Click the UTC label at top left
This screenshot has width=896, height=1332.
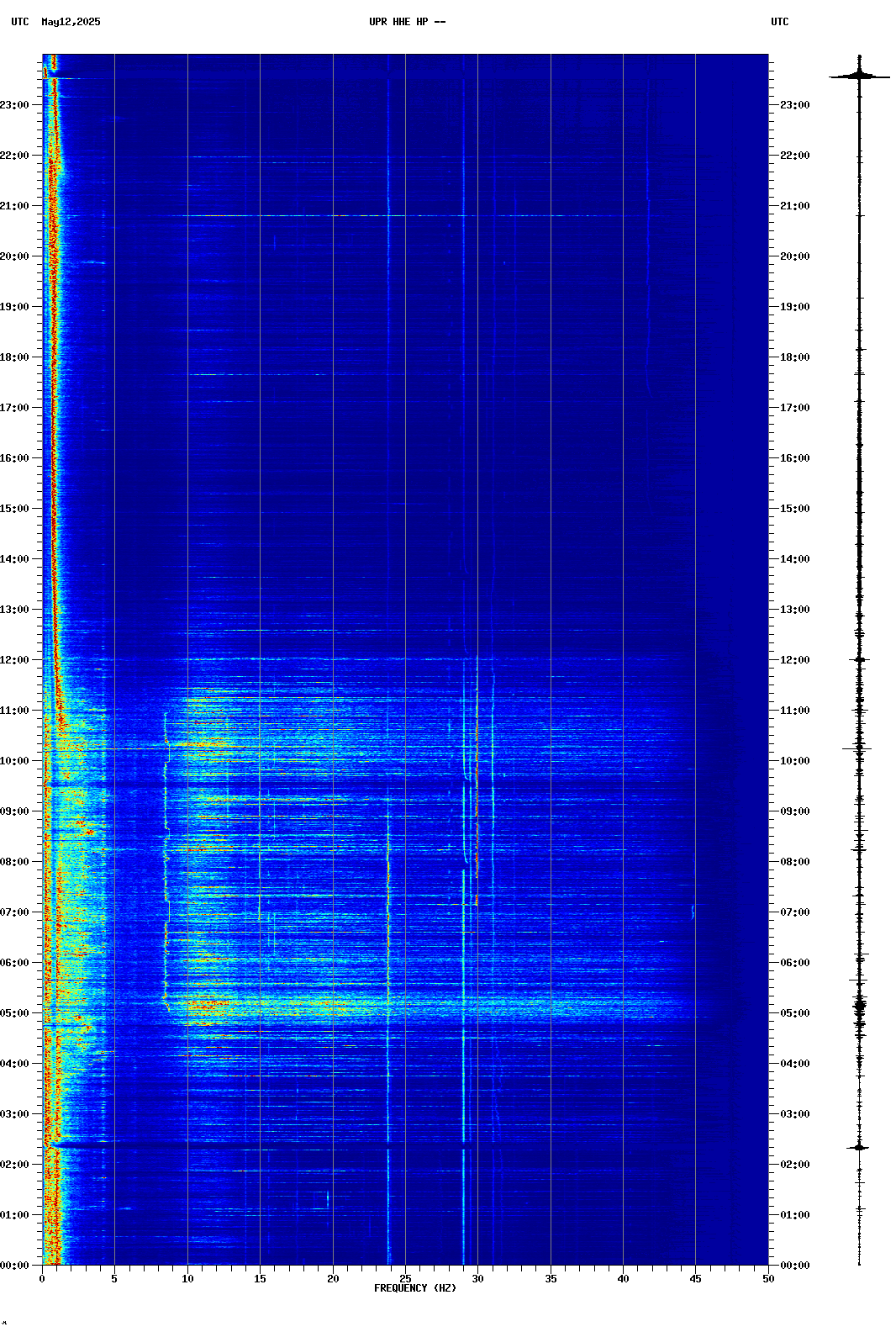[x=20, y=22]
